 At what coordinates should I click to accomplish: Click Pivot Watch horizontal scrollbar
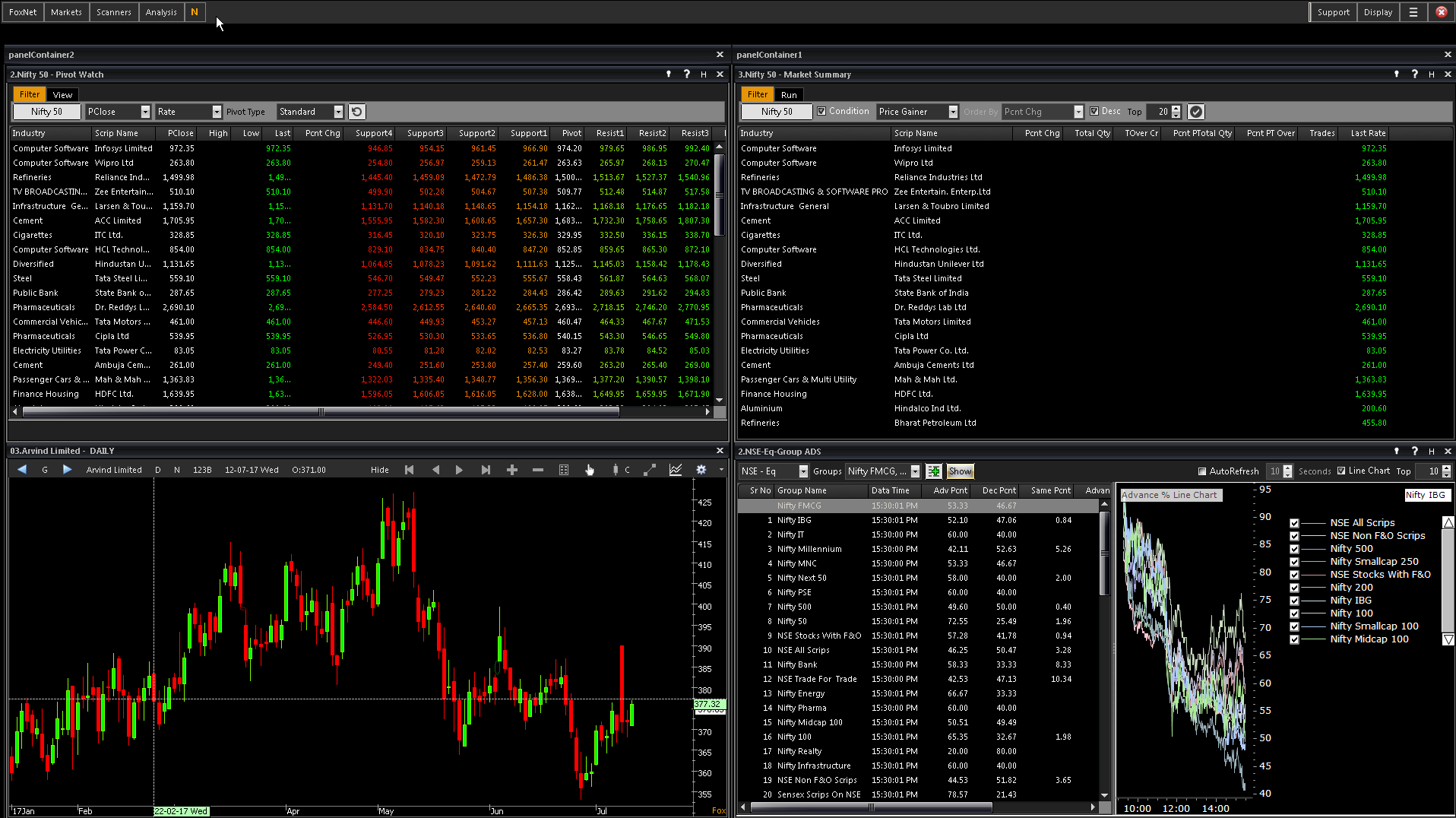pos(321,412)
